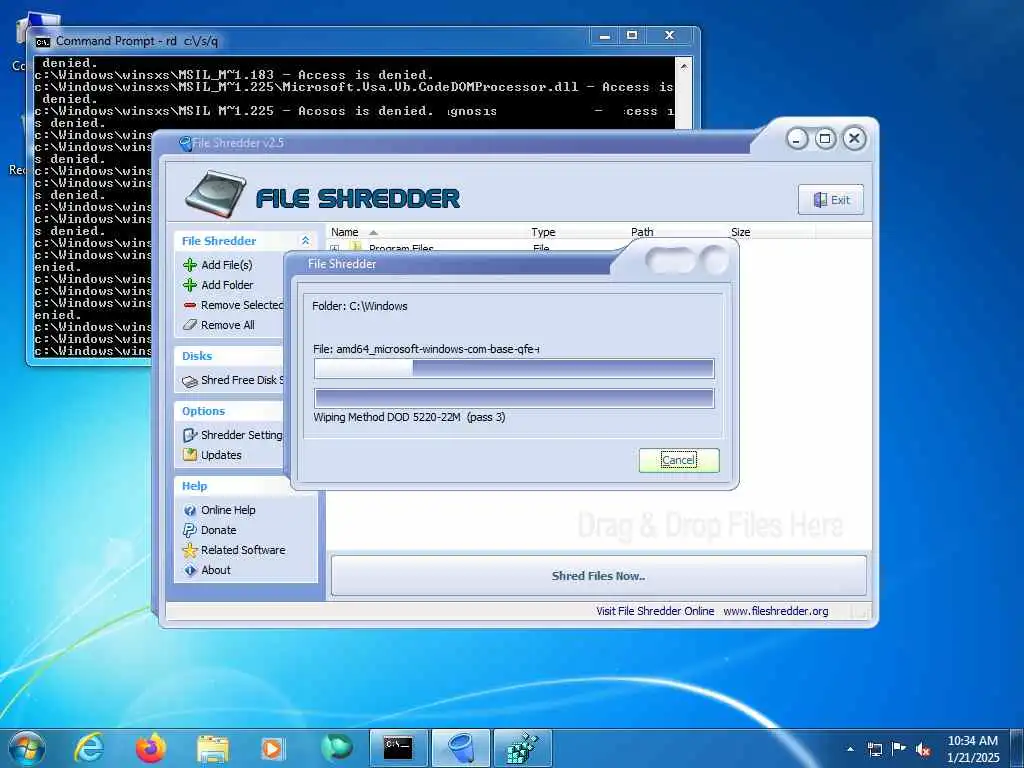1024x768 pixels.
Task: Click the Add Folder link text
Action: pyautogui.click(x=227, y=285)
